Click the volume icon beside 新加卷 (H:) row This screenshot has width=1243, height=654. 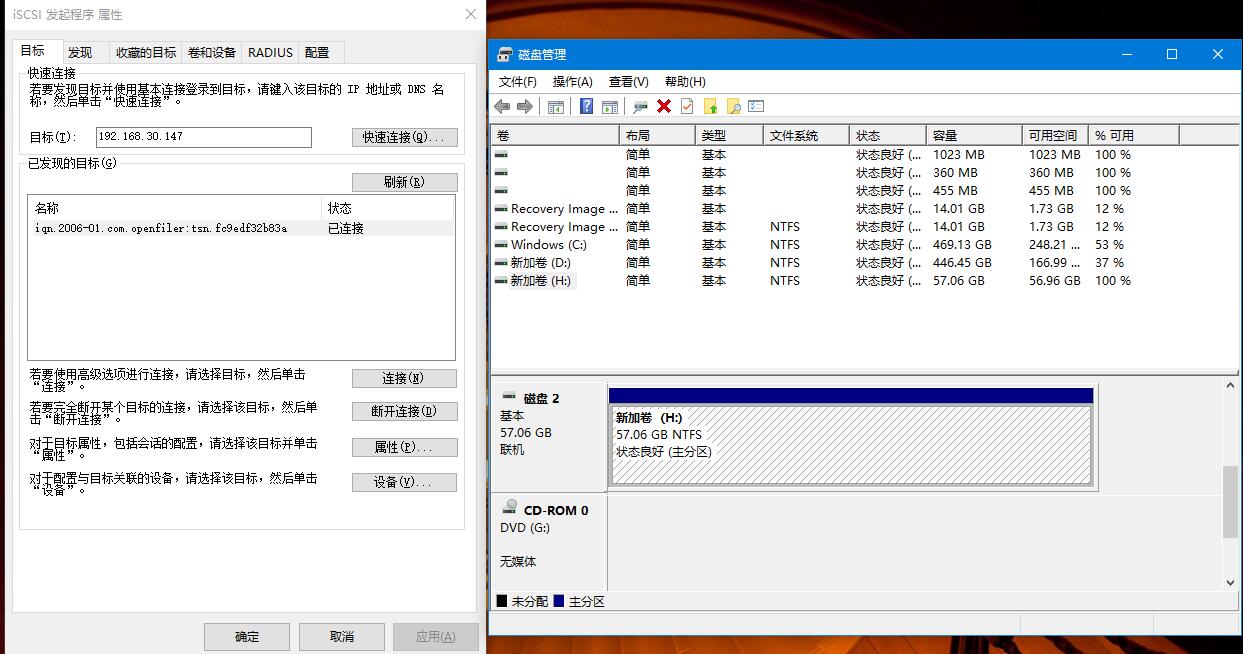pos(501,280)
